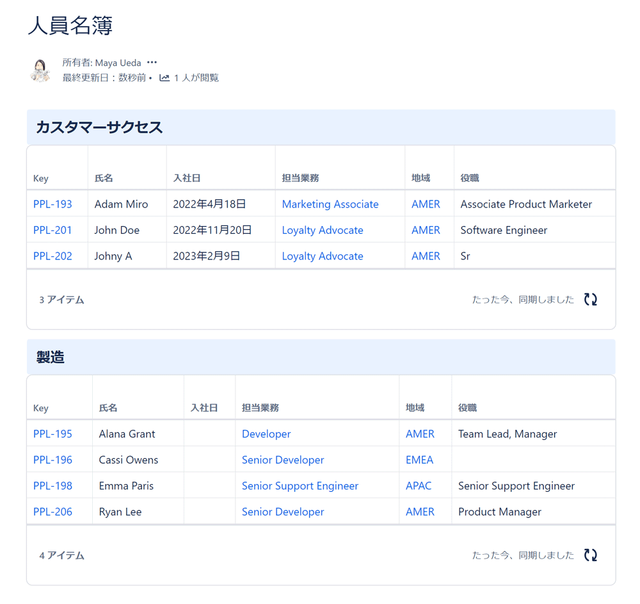Click Senior Developer in Cassi Owens' row
640x604 pixels.
click(x=283, y=460)
